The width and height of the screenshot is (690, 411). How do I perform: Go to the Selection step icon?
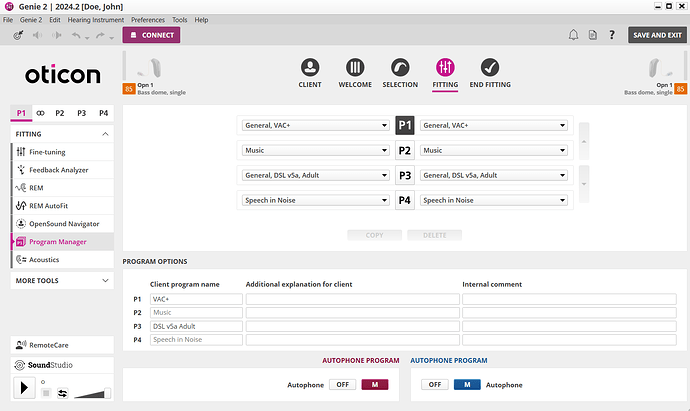(400, 68)
